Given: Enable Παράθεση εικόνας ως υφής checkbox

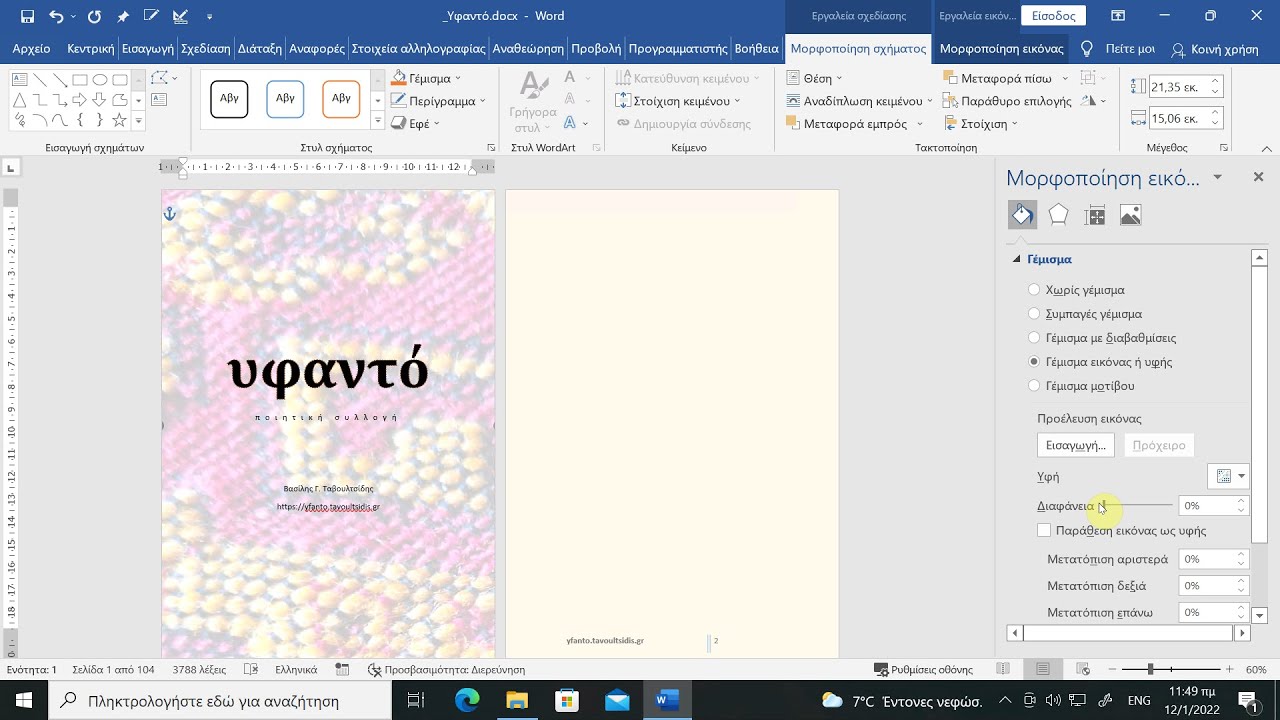Looking at the screenshot, I should (x=1044, y=531).
